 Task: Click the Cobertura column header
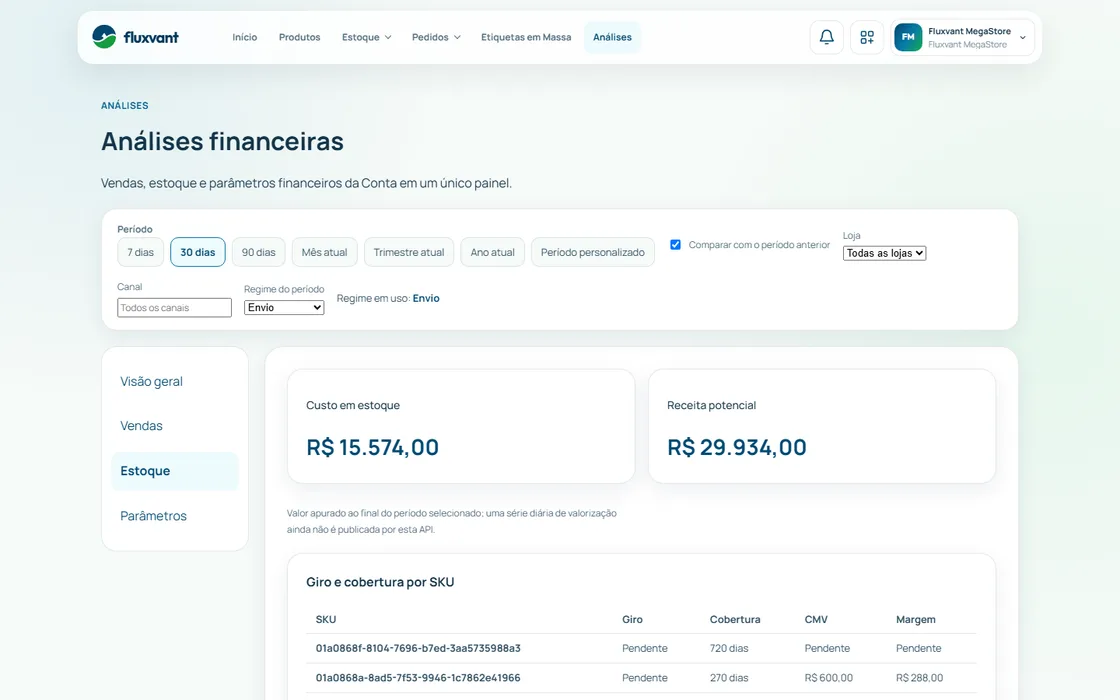pyautogui.click(x=735, y=619)
